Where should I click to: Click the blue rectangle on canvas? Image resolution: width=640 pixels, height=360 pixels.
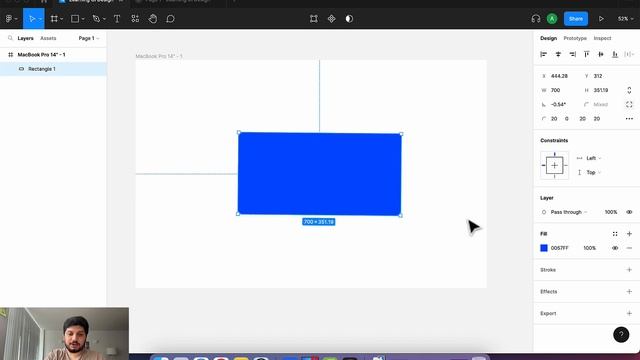point(320,173)
